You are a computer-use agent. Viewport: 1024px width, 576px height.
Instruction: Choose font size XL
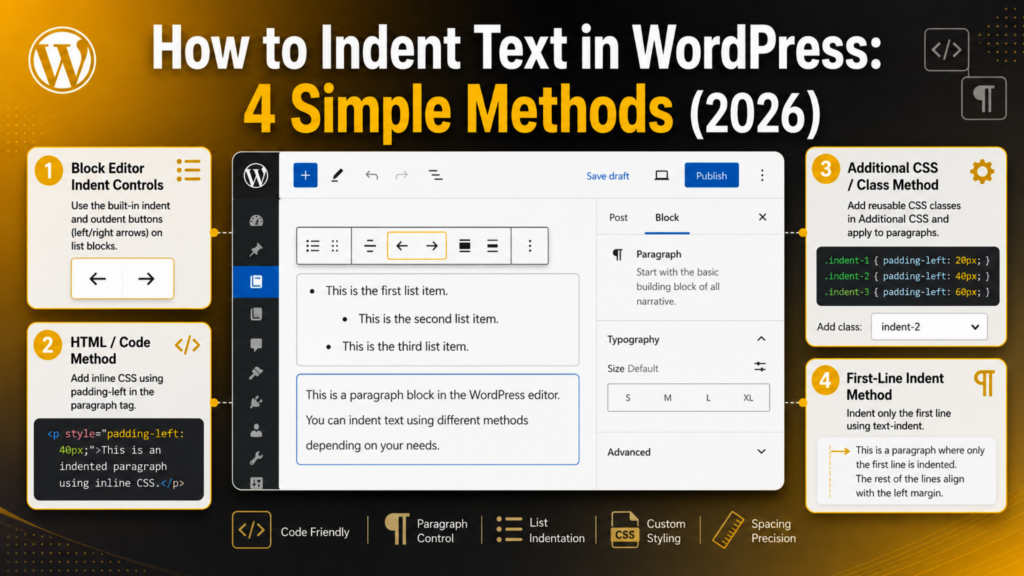tap(748, 398)
